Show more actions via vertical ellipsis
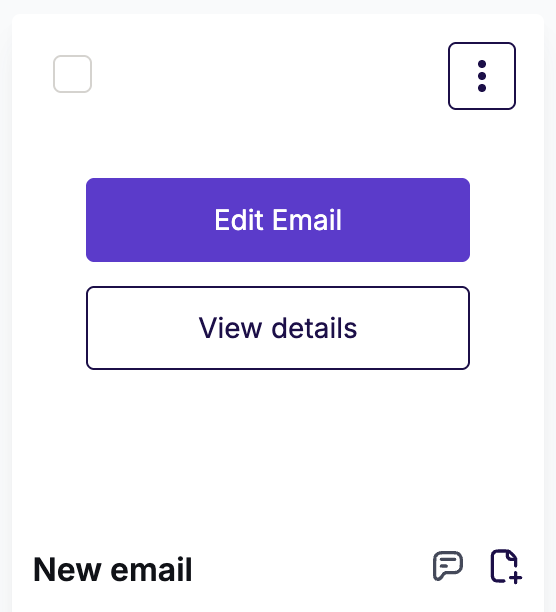Screen dimensions: 556x612 point(482,76)
